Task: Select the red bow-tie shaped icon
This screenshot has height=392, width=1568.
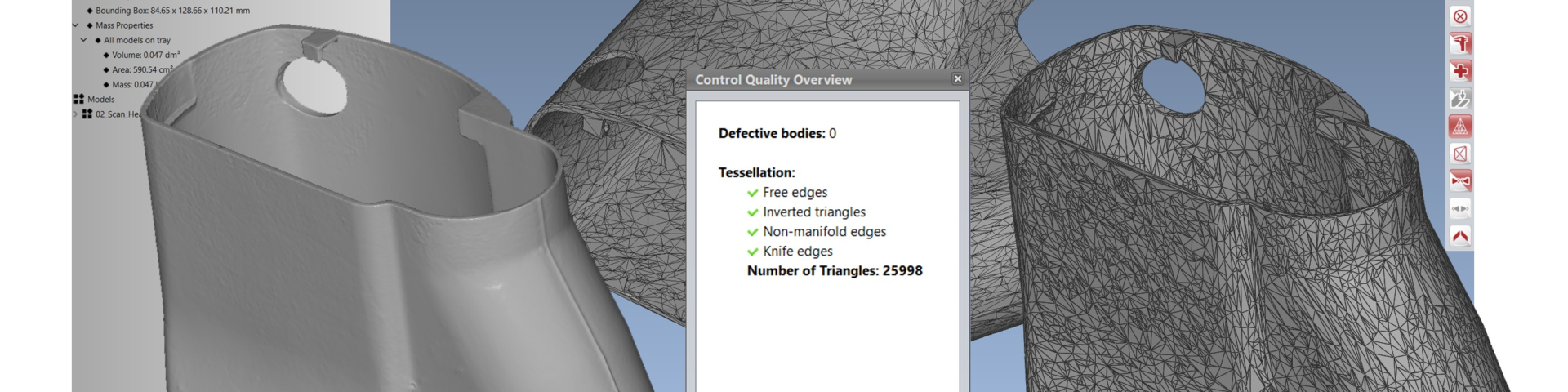Action: tap(1460, 180)
